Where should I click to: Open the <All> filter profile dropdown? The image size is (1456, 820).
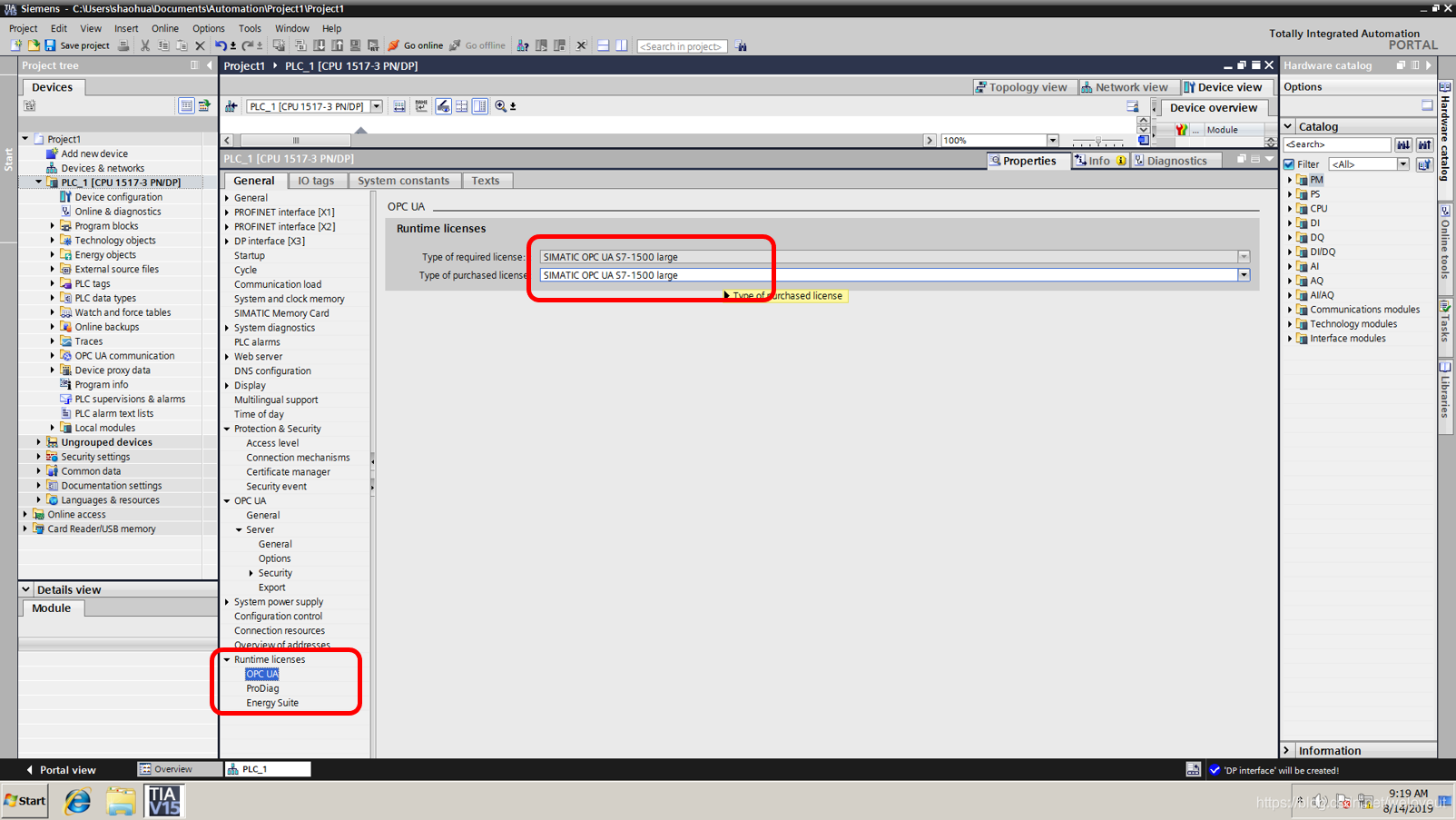(1403, 164)
